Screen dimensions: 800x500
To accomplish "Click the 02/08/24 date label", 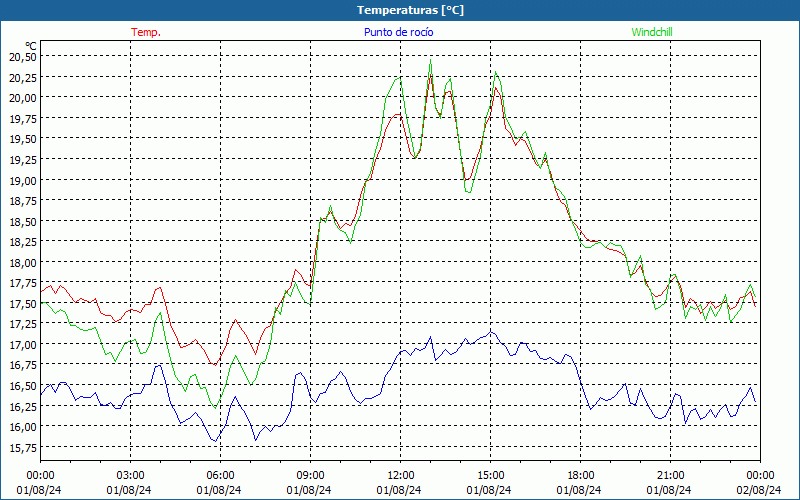I will coord(758,490).
